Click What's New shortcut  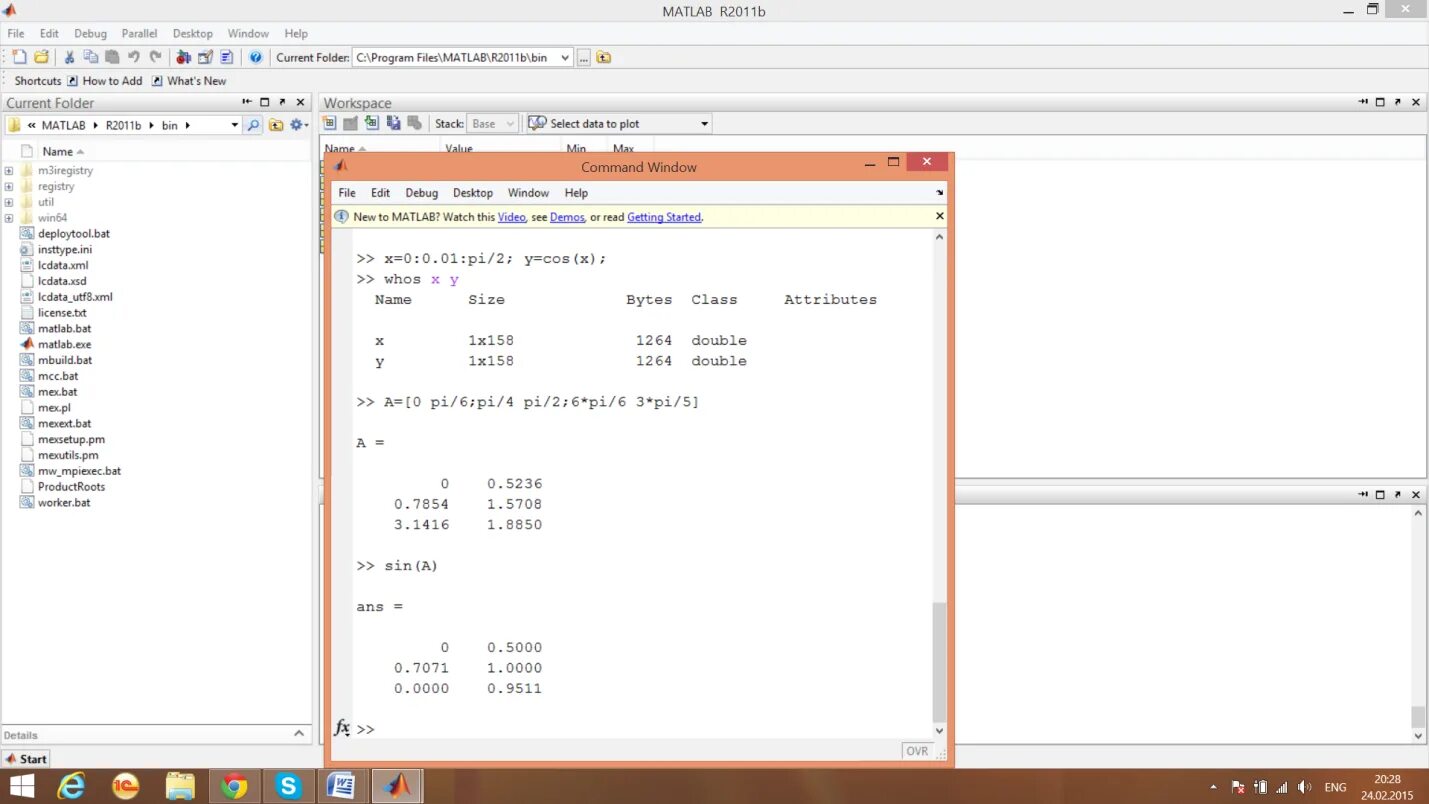[189, 81]
